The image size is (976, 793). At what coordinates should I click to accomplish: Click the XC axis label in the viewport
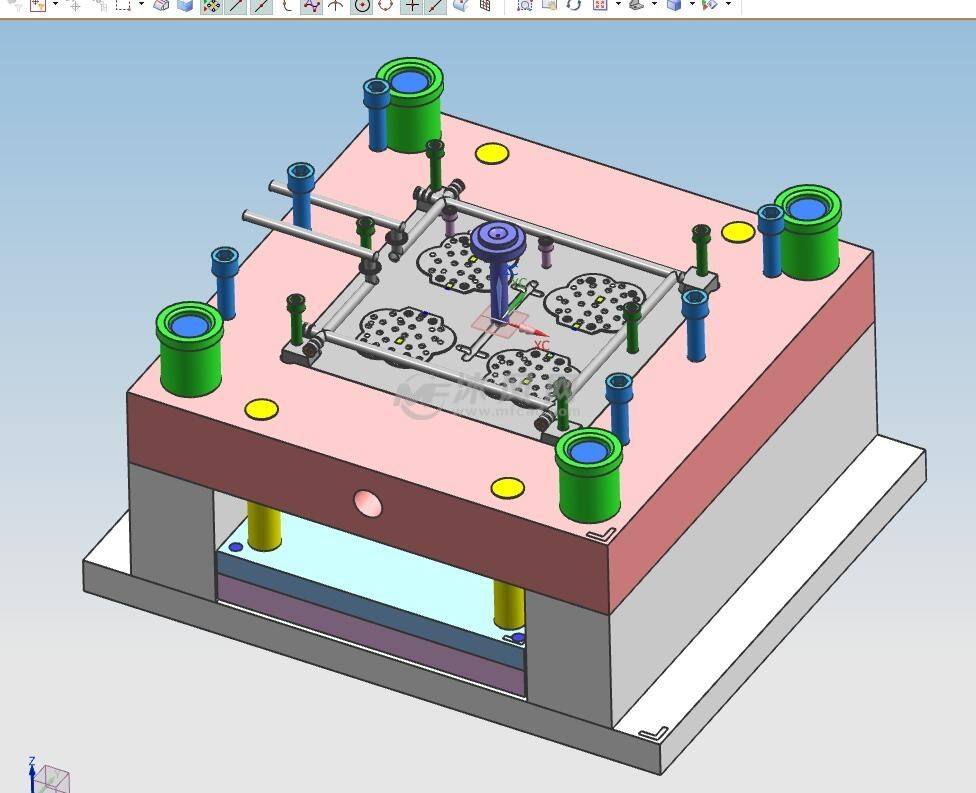(542, 345)
